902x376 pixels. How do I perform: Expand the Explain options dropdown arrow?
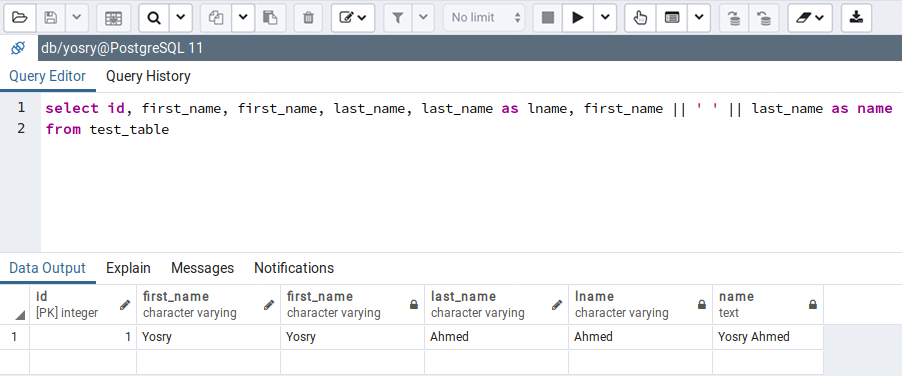(699, 18)
